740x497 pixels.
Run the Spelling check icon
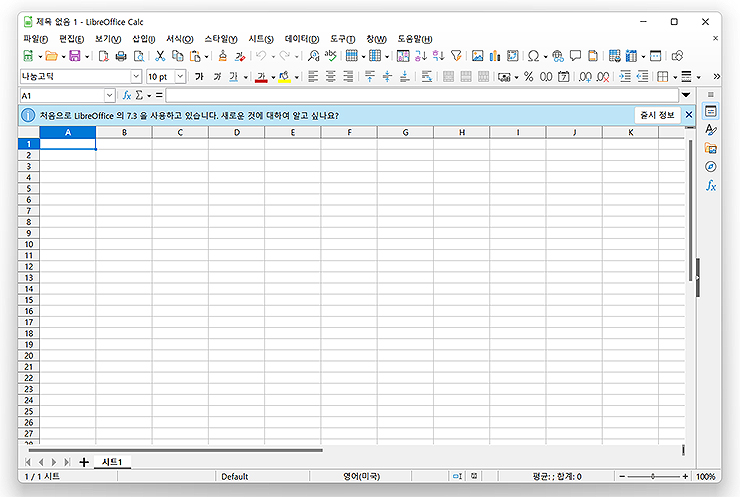coord(331,56)
